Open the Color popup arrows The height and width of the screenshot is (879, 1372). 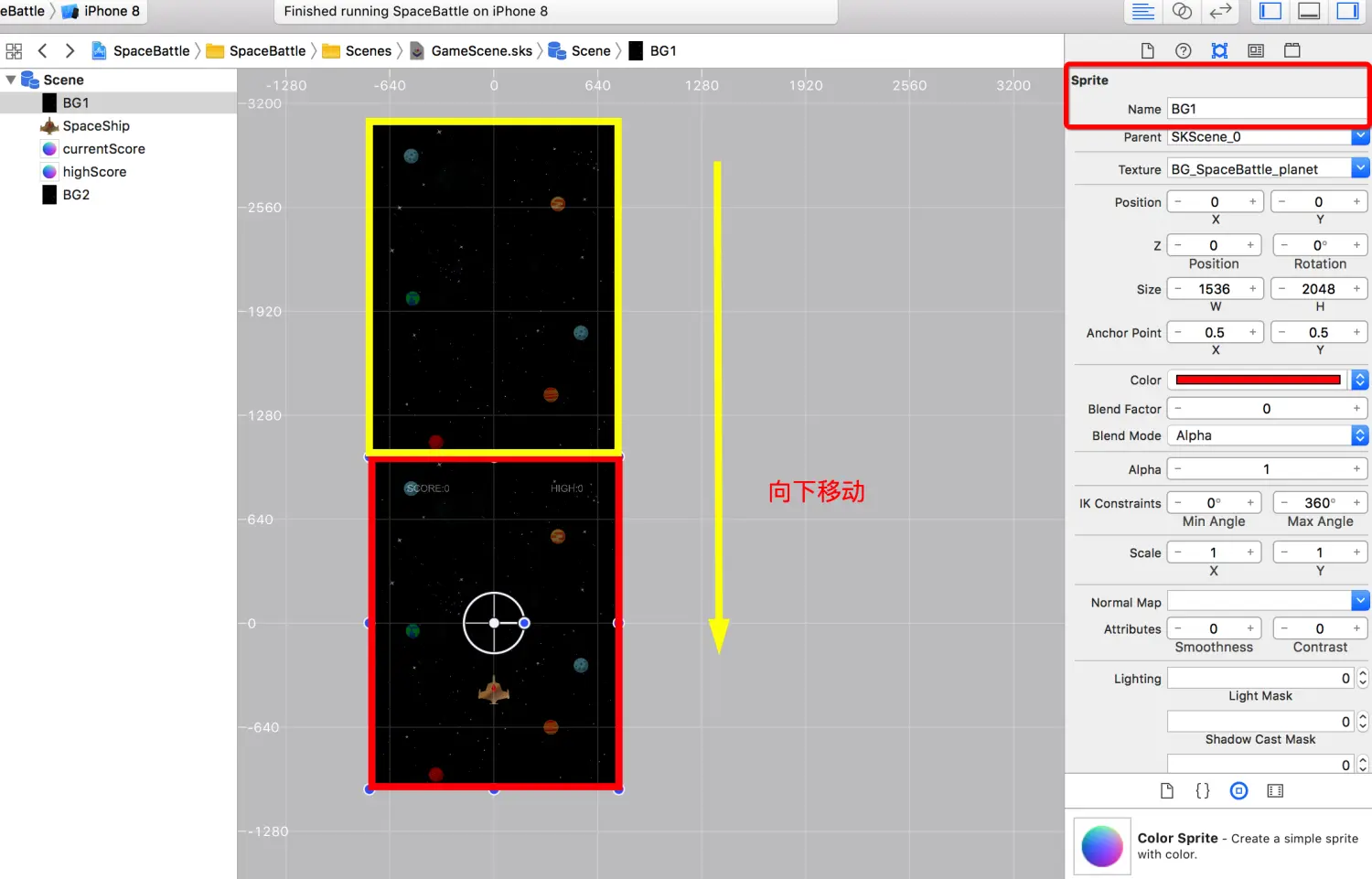pyautogui.click(x=1360, y=380)
